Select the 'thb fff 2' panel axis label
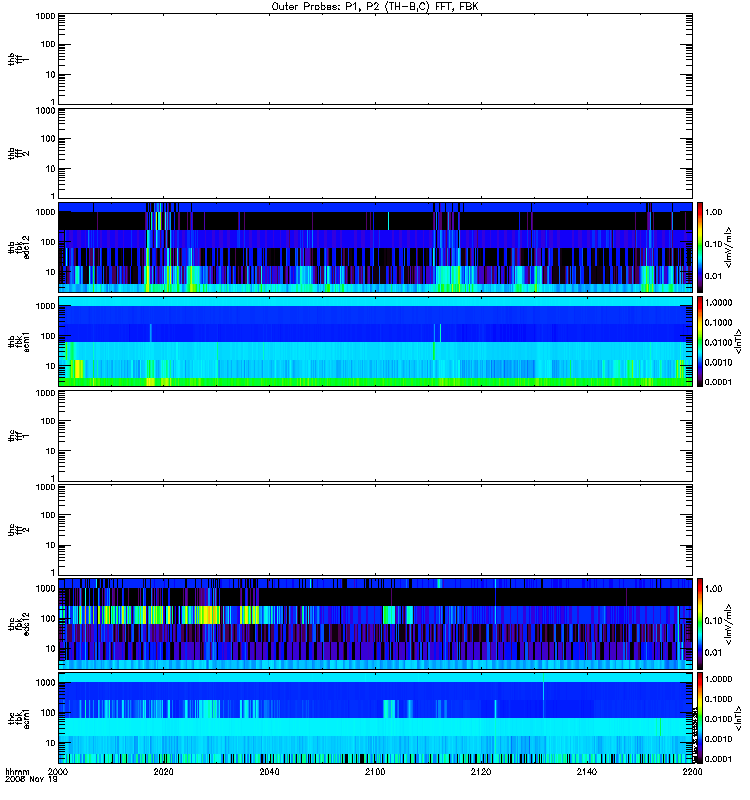 point(18,154)
